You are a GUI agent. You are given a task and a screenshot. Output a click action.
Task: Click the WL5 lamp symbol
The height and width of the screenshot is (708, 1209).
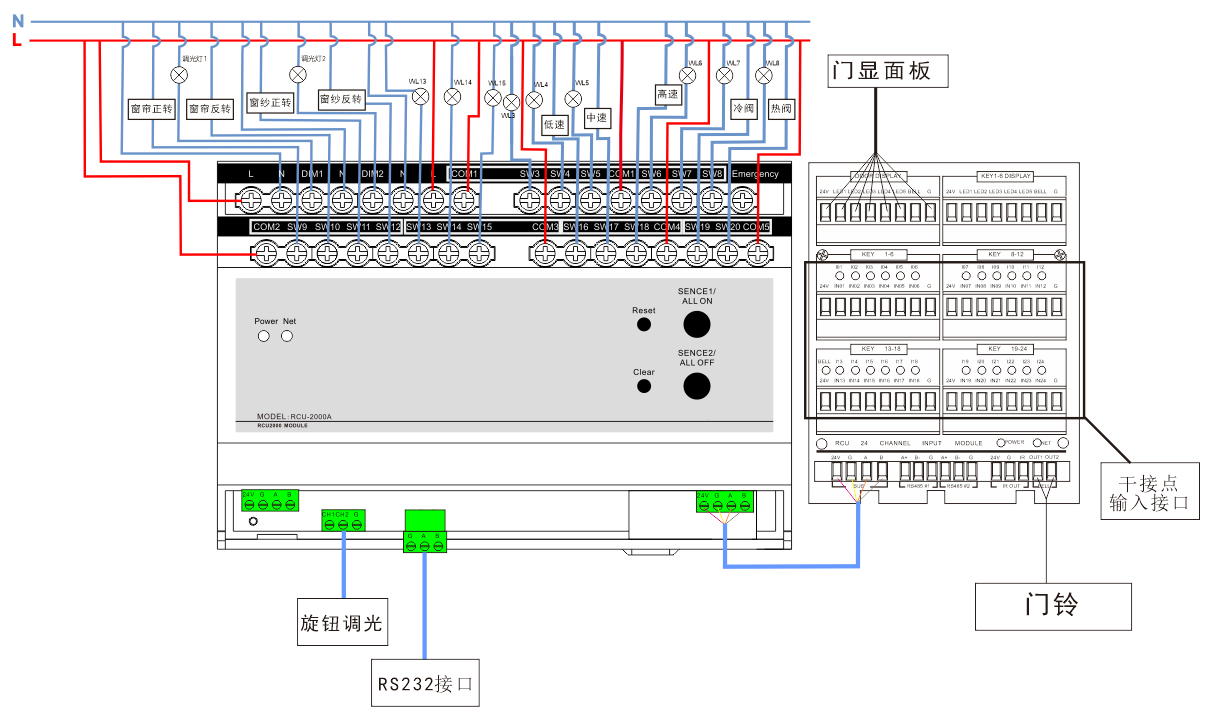573,98
